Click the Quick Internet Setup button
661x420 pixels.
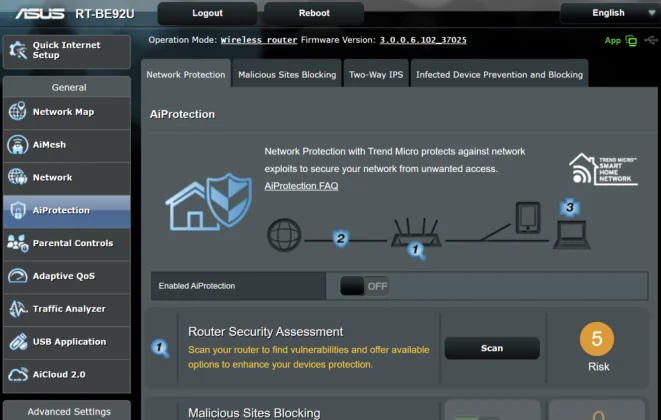[x=67, y=51]
